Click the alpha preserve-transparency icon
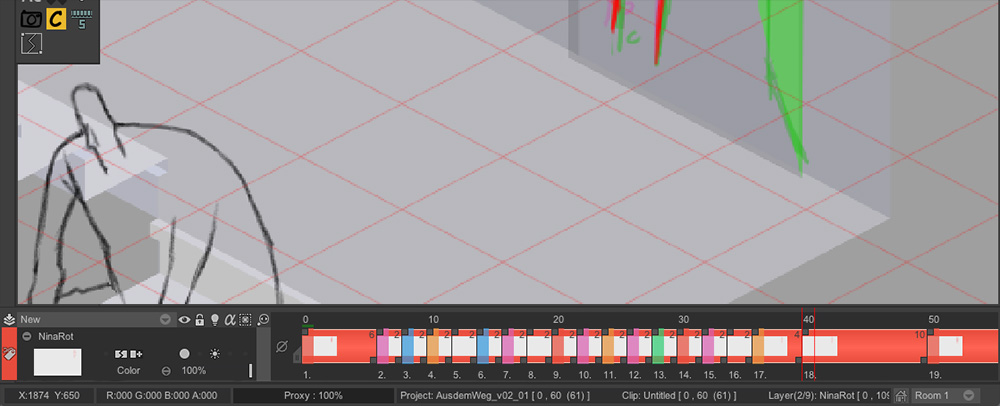This screenshot has width=1000, height=406. click(230, 319)
